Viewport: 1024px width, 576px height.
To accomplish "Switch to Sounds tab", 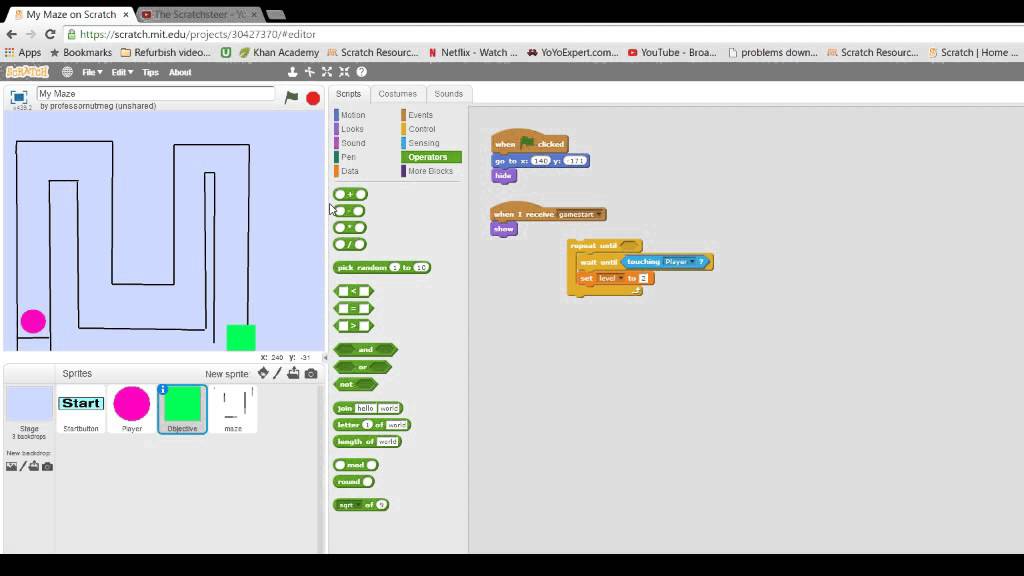I will [449, 94].
